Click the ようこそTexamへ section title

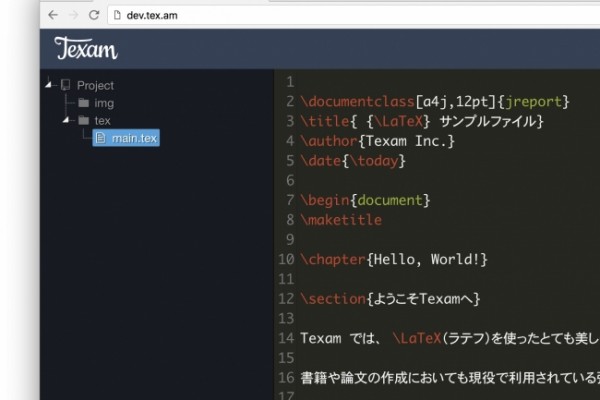(423, 299)
